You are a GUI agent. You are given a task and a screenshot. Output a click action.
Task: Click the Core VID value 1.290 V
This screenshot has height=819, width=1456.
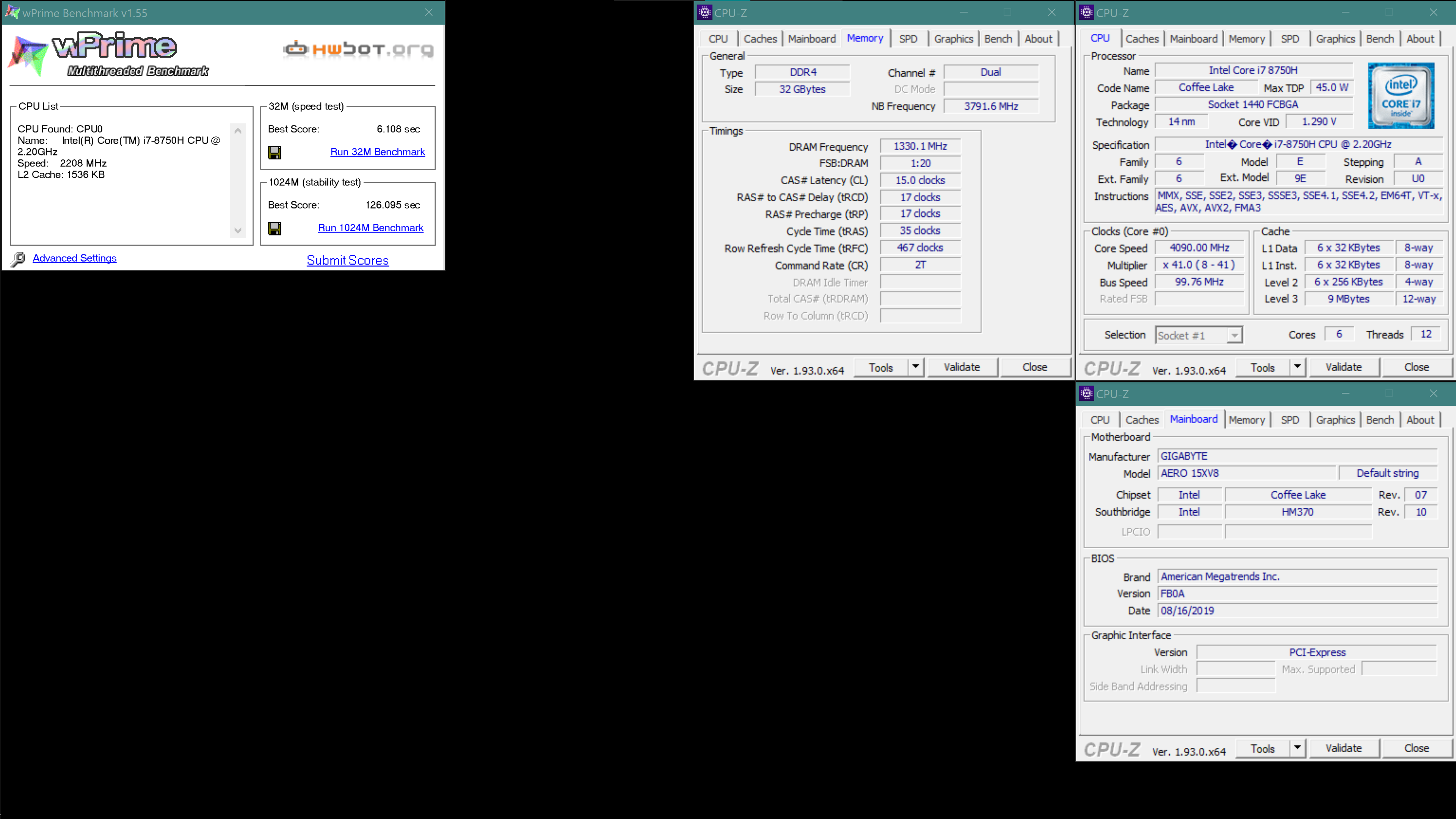coord(1319,121)
